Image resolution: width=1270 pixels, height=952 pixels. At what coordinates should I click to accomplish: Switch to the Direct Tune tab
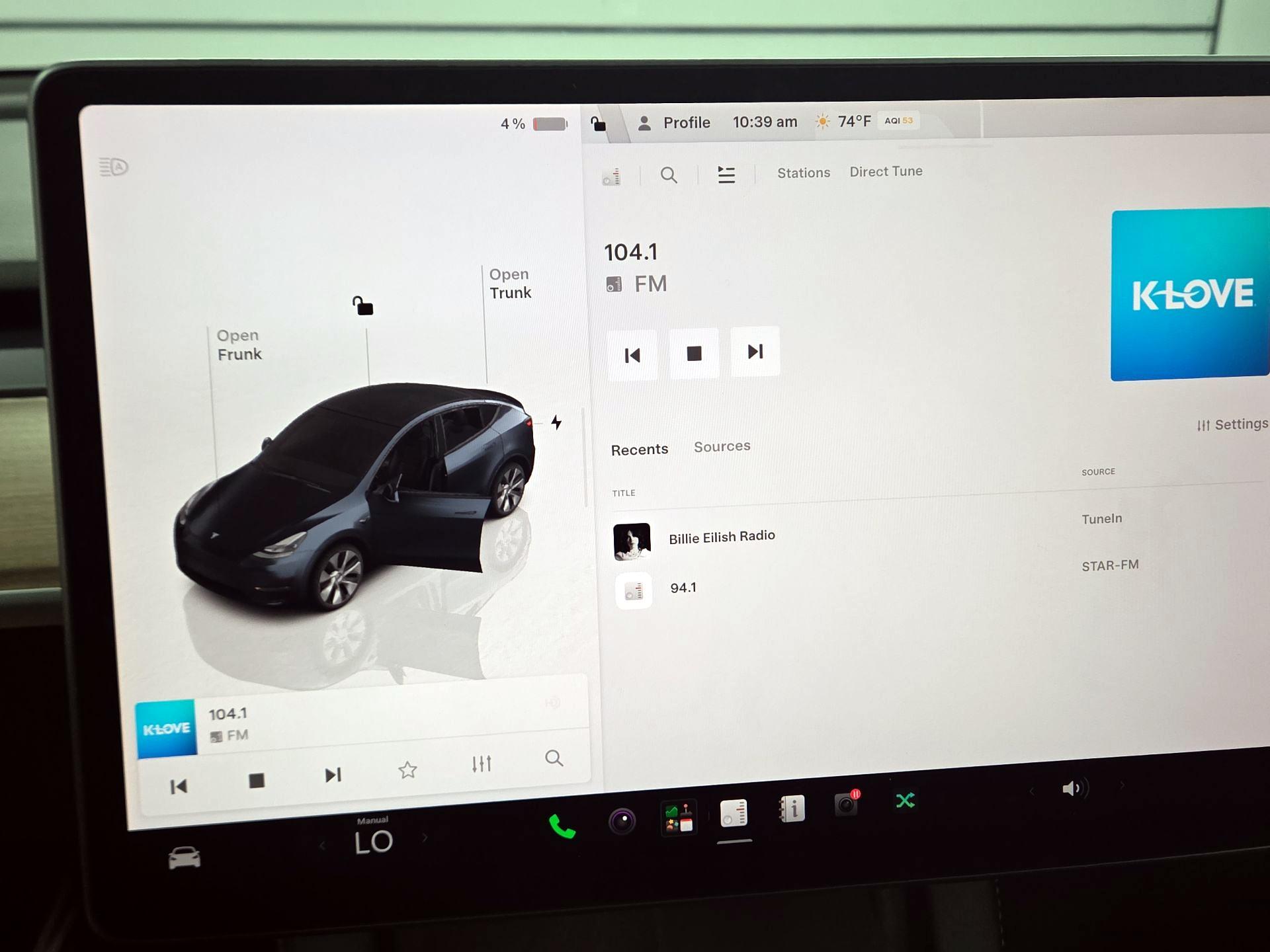point(886,171)
